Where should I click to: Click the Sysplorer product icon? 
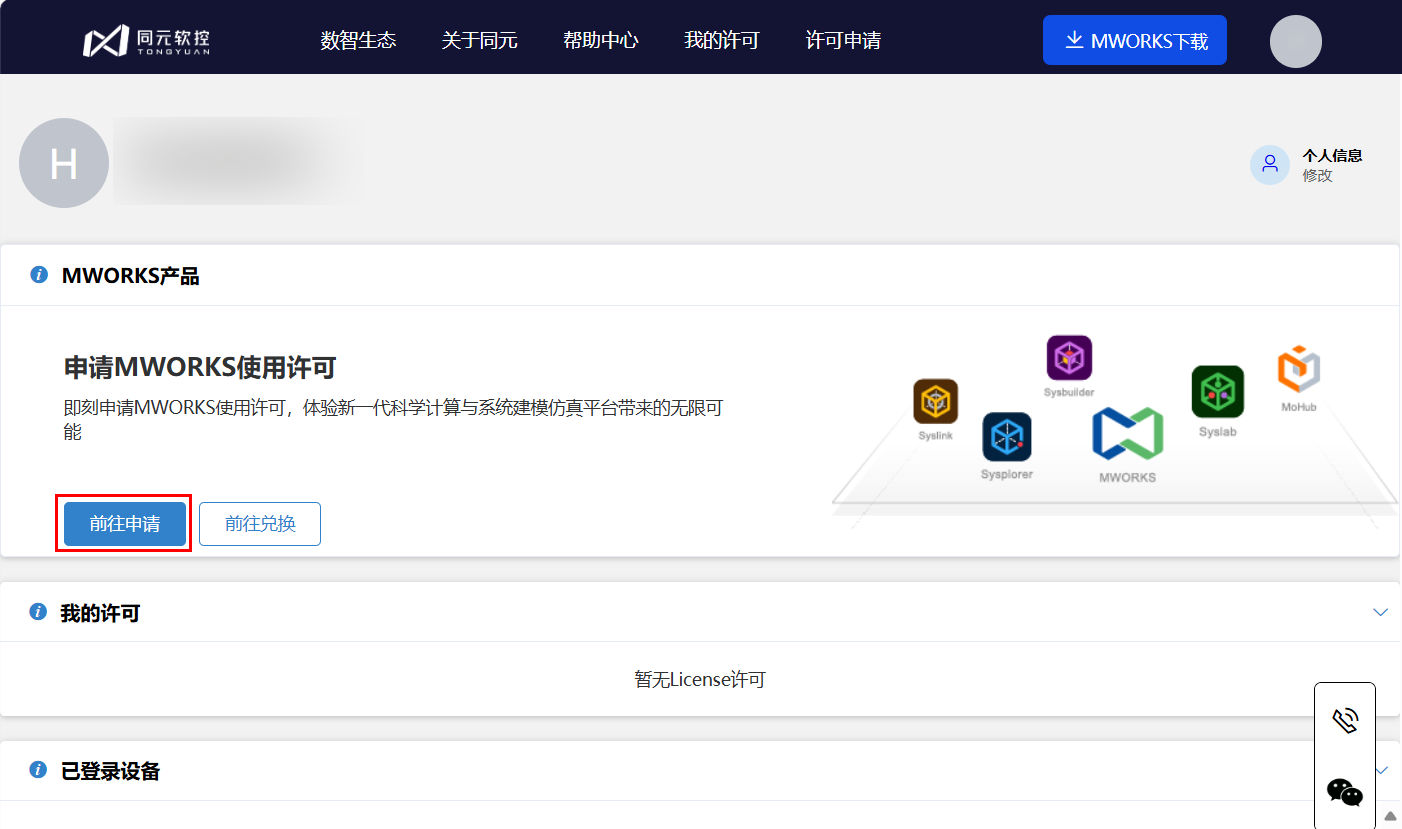click(1006, 437)
